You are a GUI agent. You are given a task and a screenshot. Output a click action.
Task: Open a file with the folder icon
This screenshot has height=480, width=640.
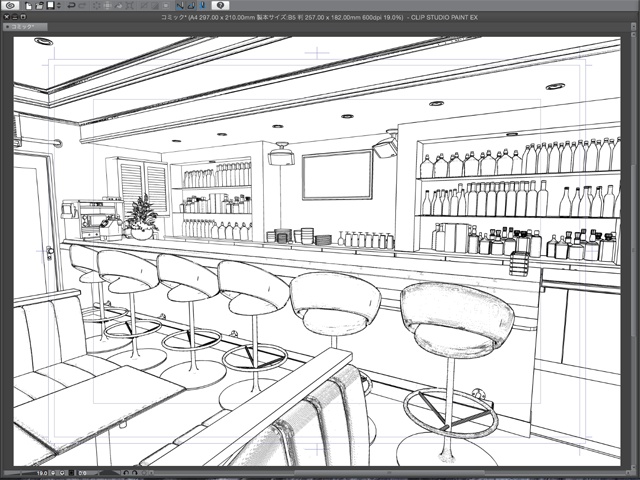pyautogui.click(x=39, y=6)
